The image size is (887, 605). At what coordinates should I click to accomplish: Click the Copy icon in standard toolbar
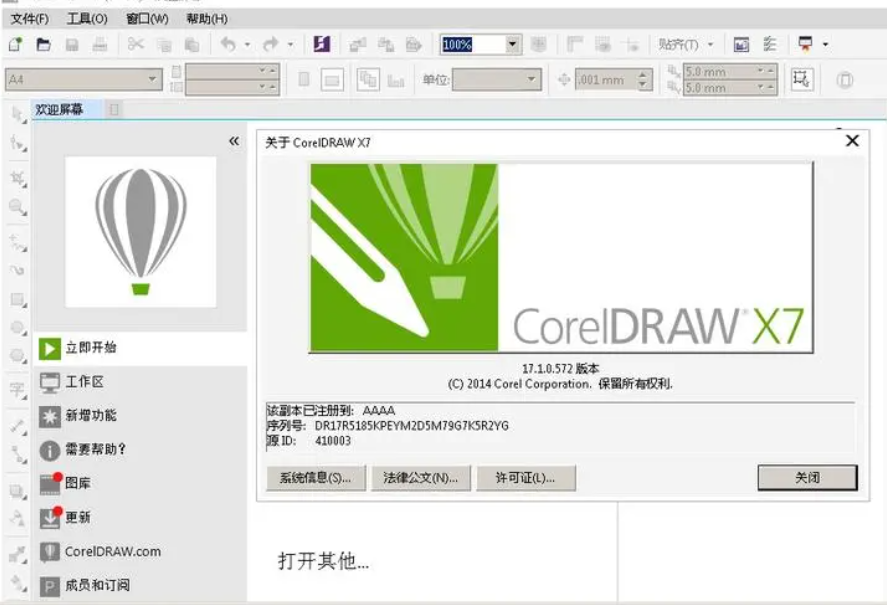(163, 44)
